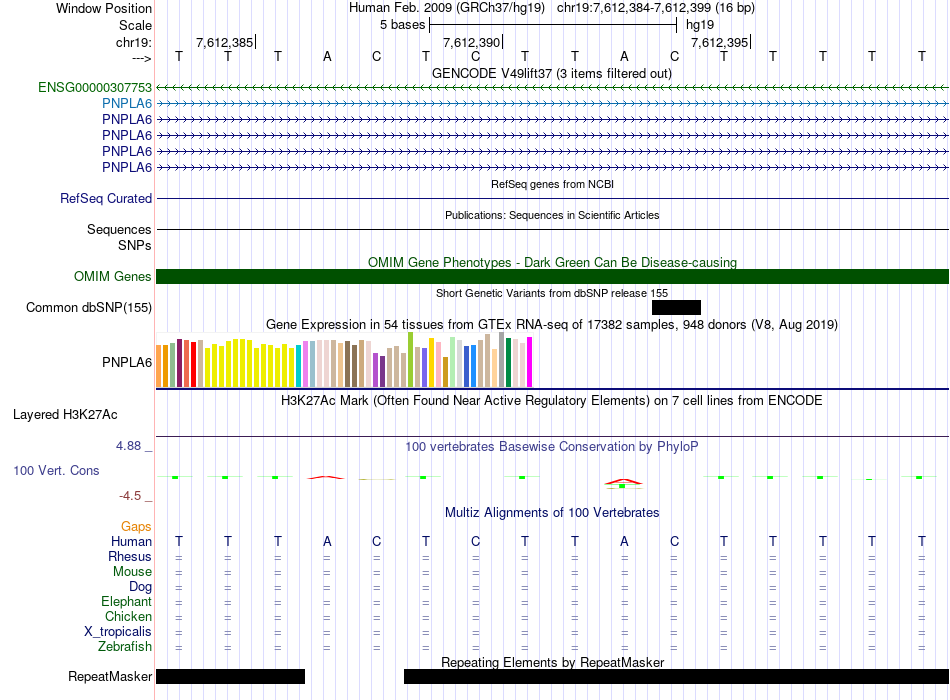
Task: Click the RepeatMasker track label
Action: (x=110, y=676)
